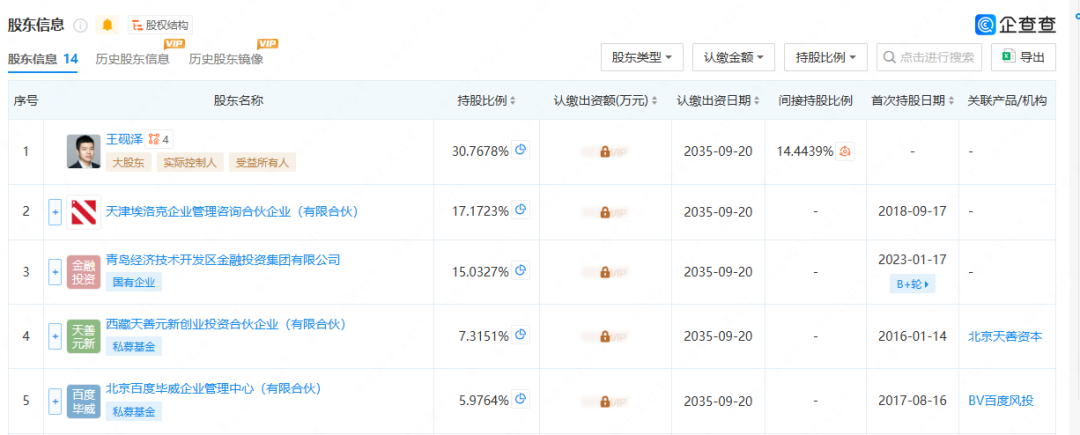
Task: Click the VIP lock icon in 王砚泽 row
Action: 605,151
